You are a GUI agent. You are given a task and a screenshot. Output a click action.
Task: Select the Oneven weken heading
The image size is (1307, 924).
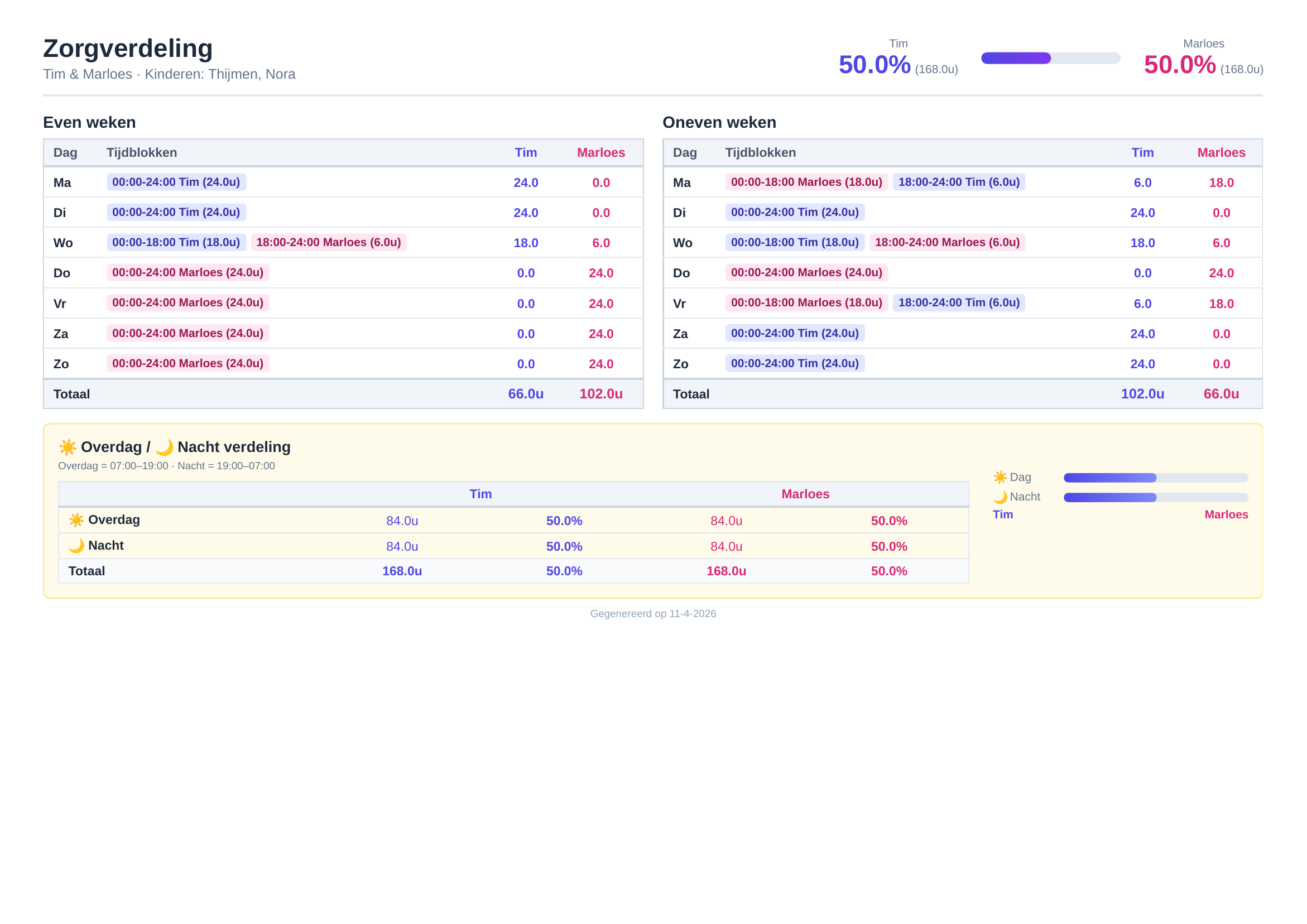719,122
